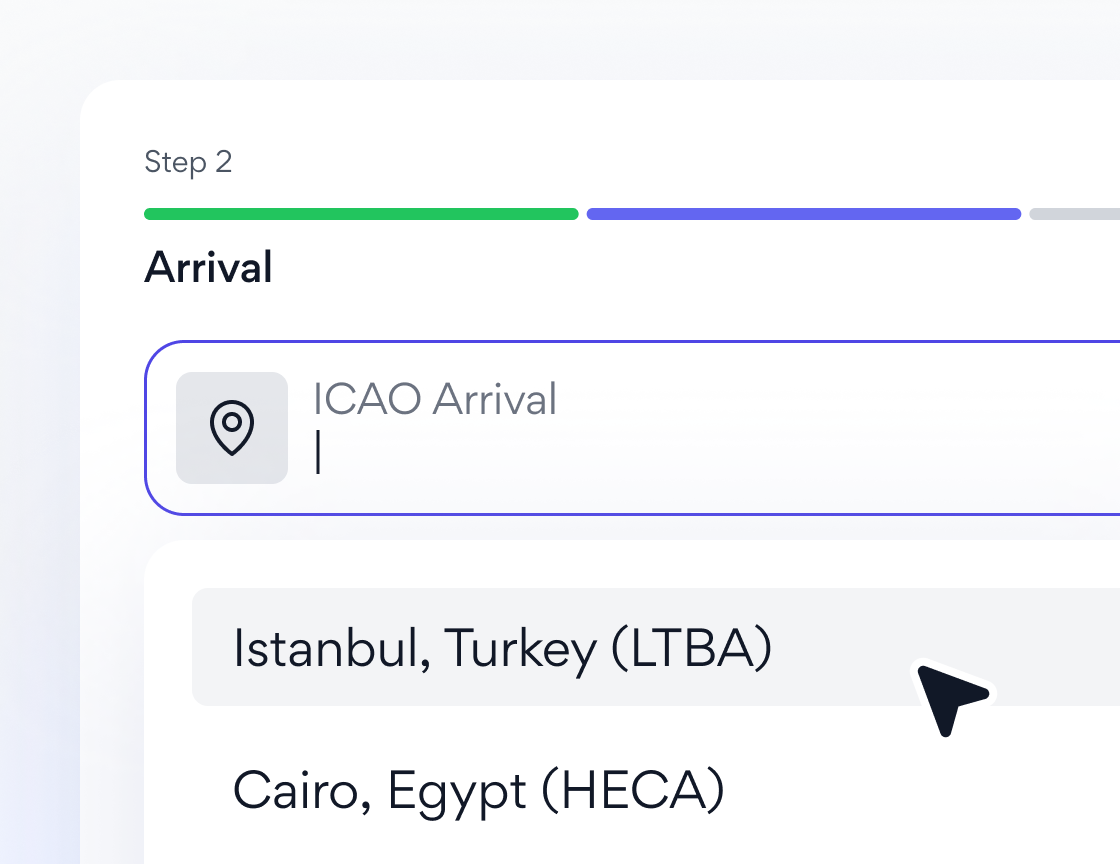Click the location pin icon
Image resolution: width=1120 pixels, height=864 pixels.
pos(232,428)
